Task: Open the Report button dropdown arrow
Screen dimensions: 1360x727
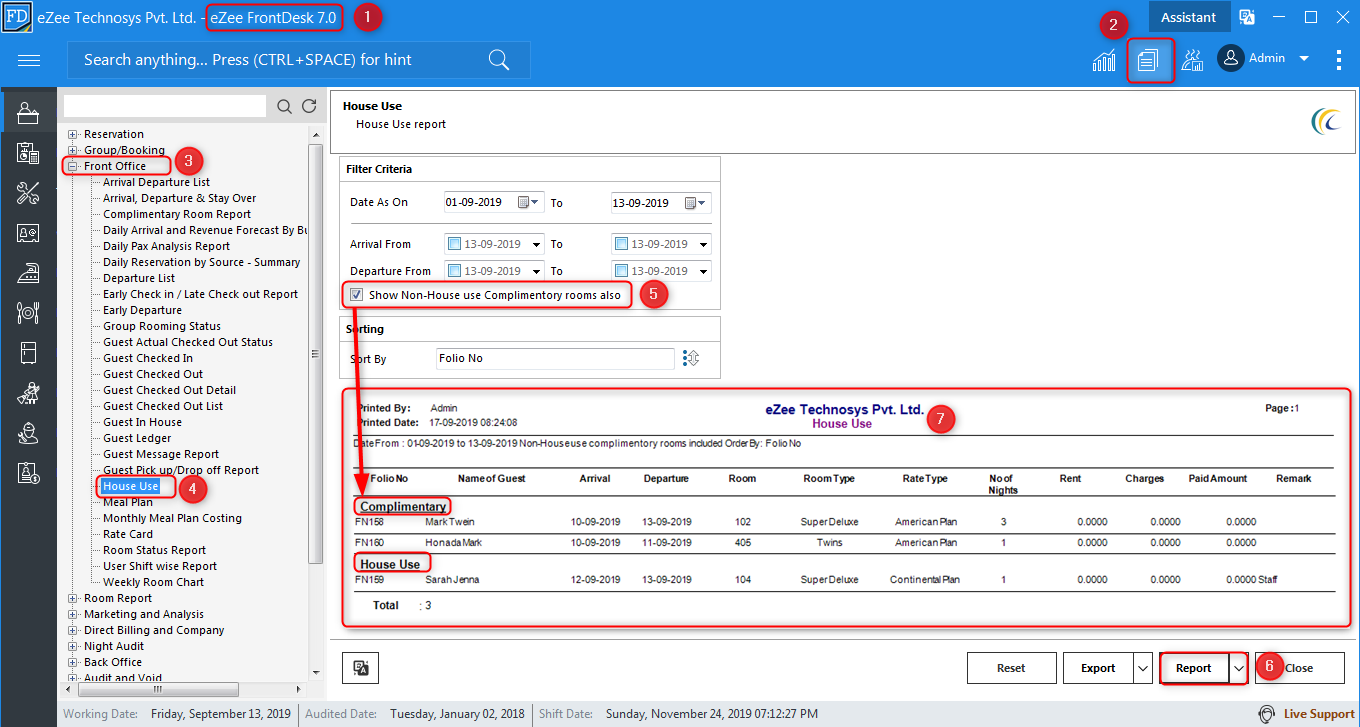Action: (x=1239, y=668)
